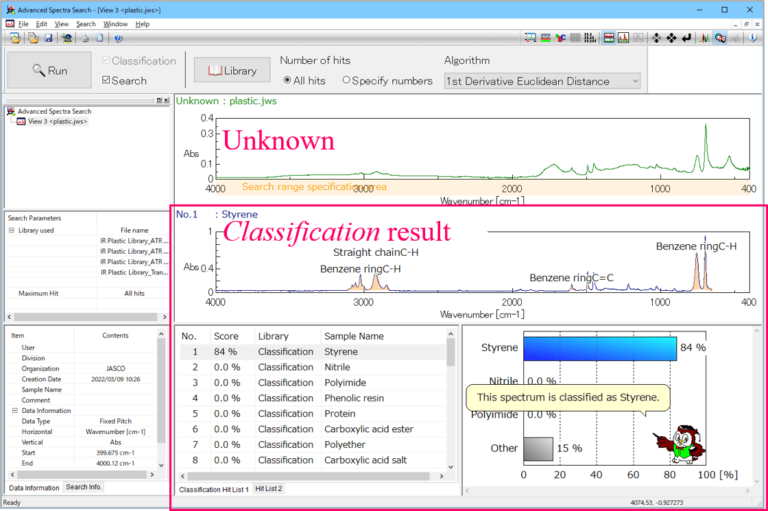The image size is (768, 511).
Task: Click the vertical gridlines icon
Action: pos(575,38)
